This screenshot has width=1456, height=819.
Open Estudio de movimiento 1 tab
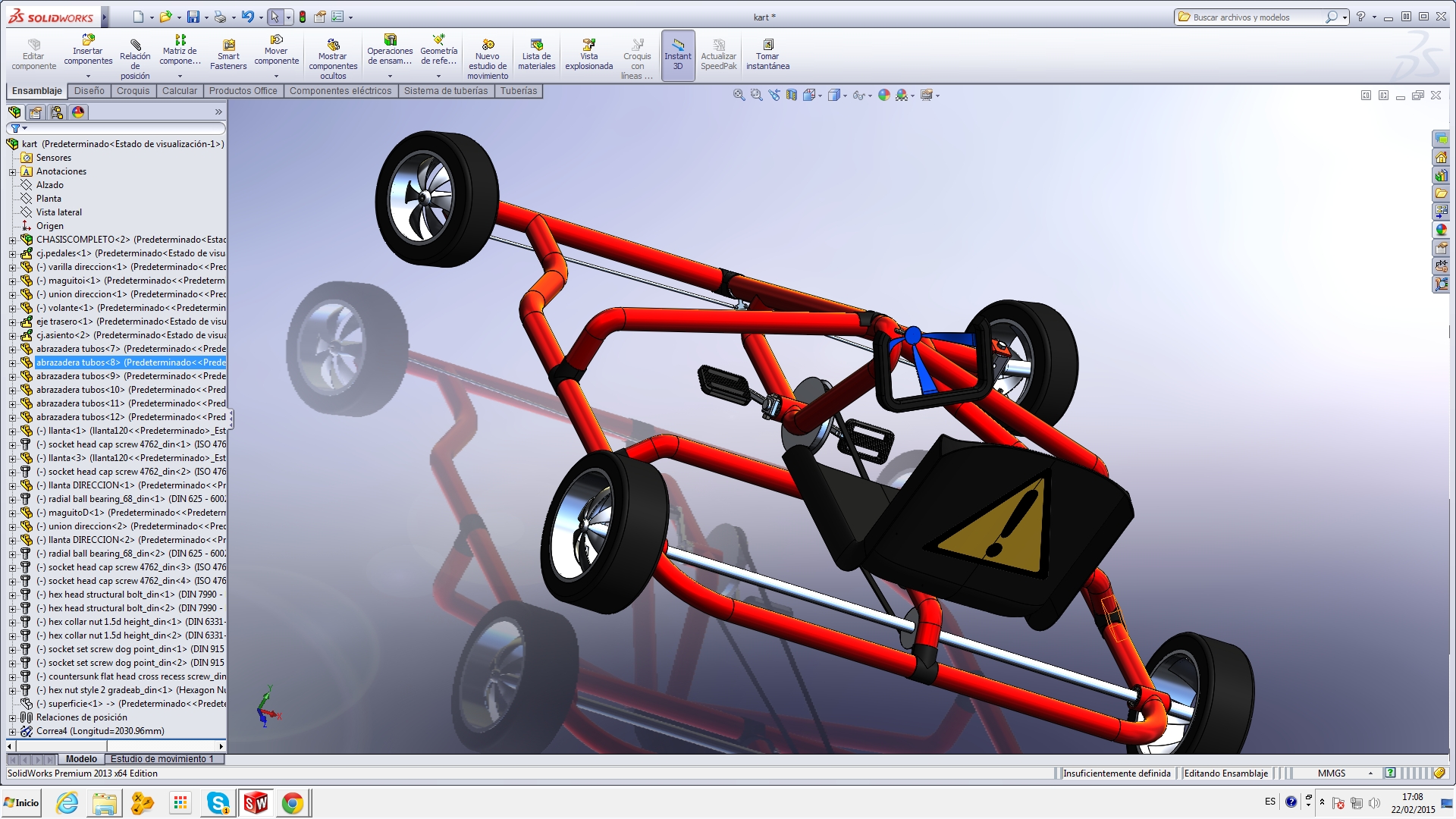pos(162,759)
